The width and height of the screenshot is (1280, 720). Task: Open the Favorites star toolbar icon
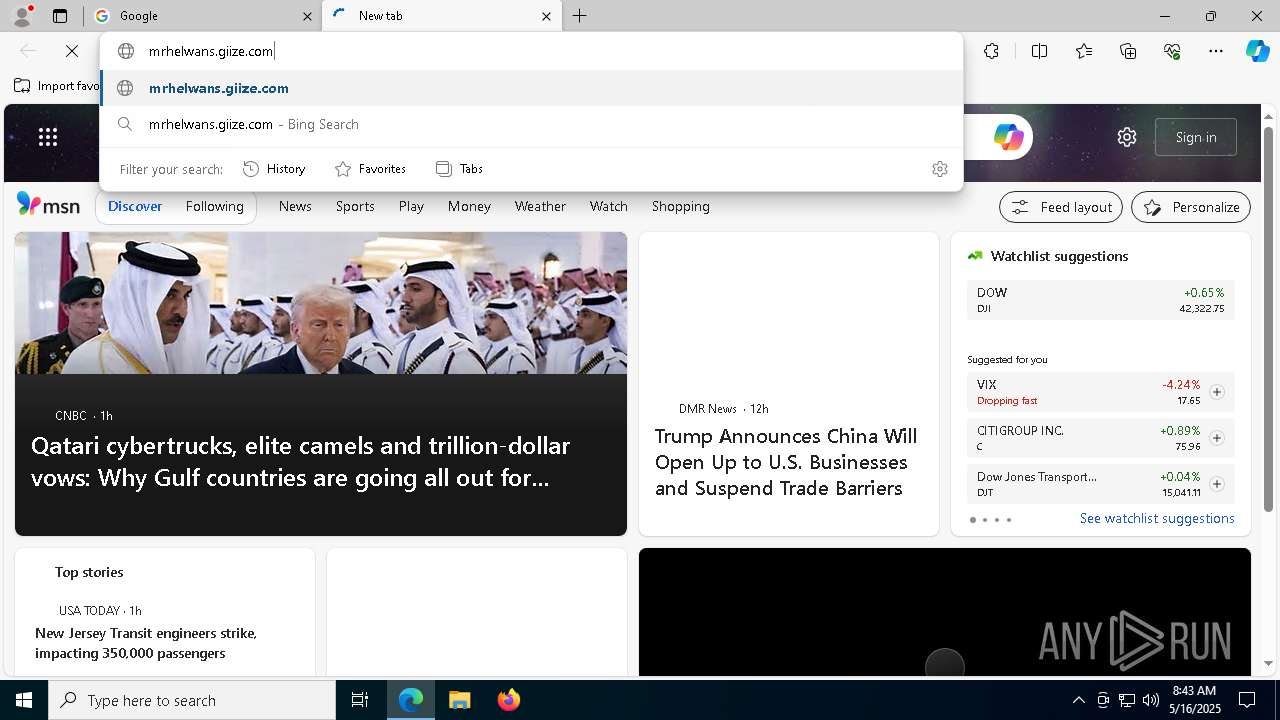(1084, 51)
